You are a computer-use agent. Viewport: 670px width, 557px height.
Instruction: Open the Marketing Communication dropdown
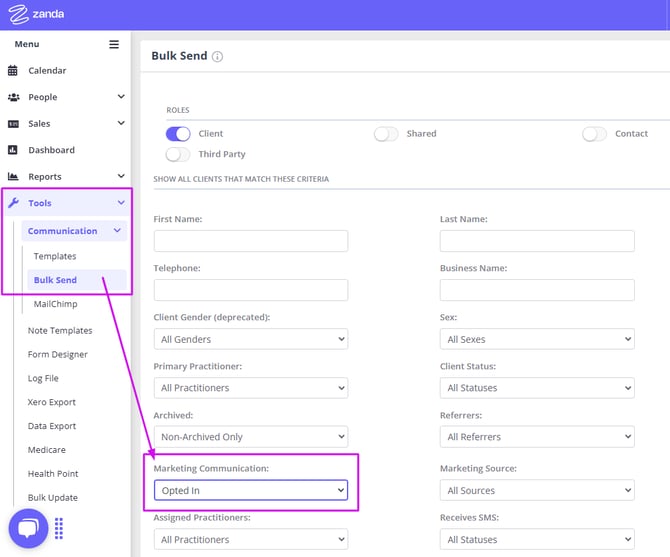[250, 491]
